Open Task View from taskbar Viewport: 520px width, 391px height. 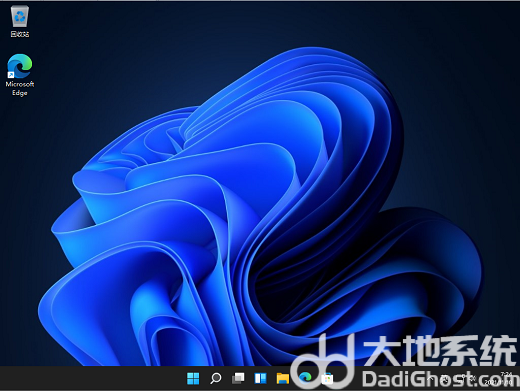pos(238,378)
